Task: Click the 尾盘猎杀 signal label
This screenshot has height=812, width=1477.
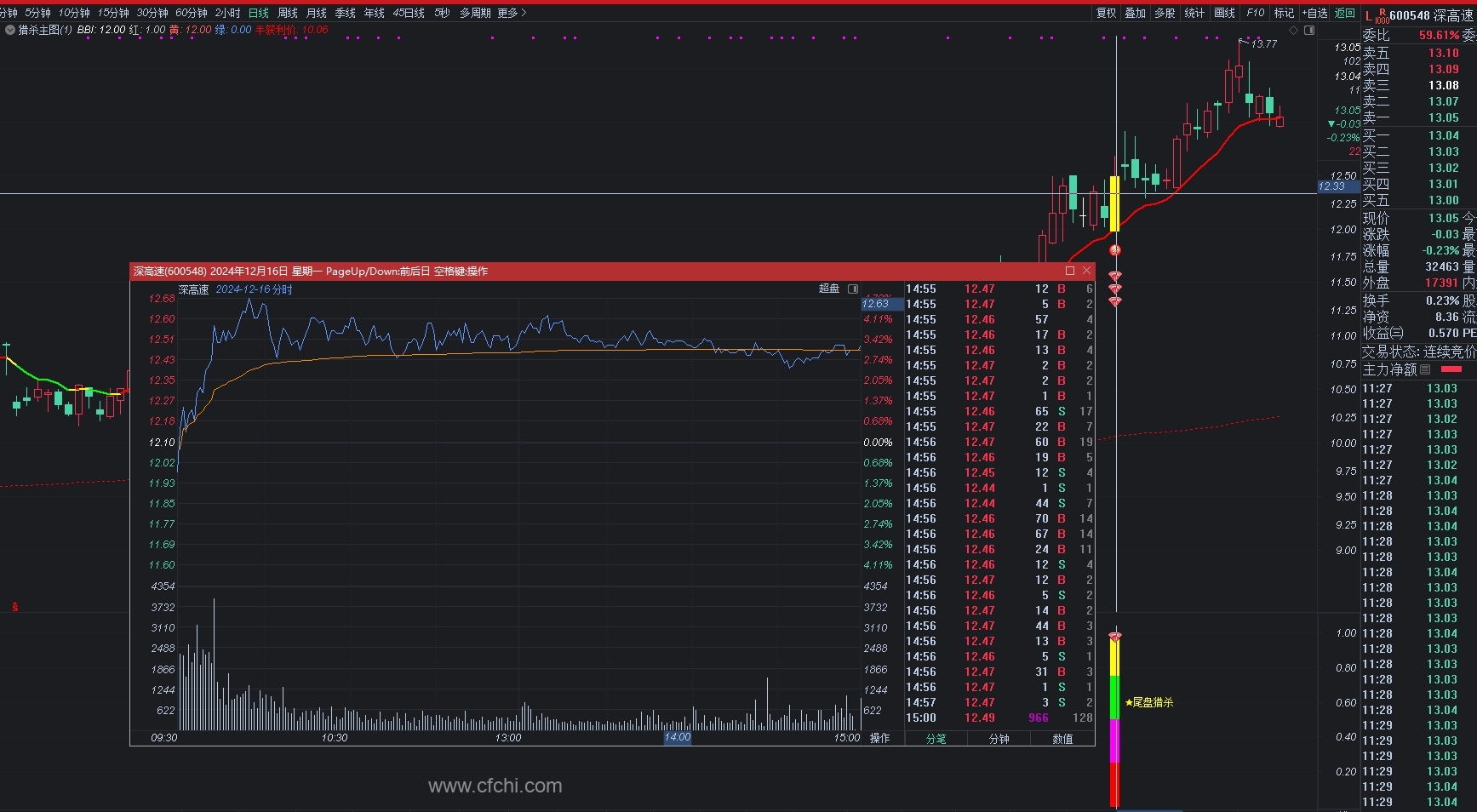Action: pos(1149,702)
